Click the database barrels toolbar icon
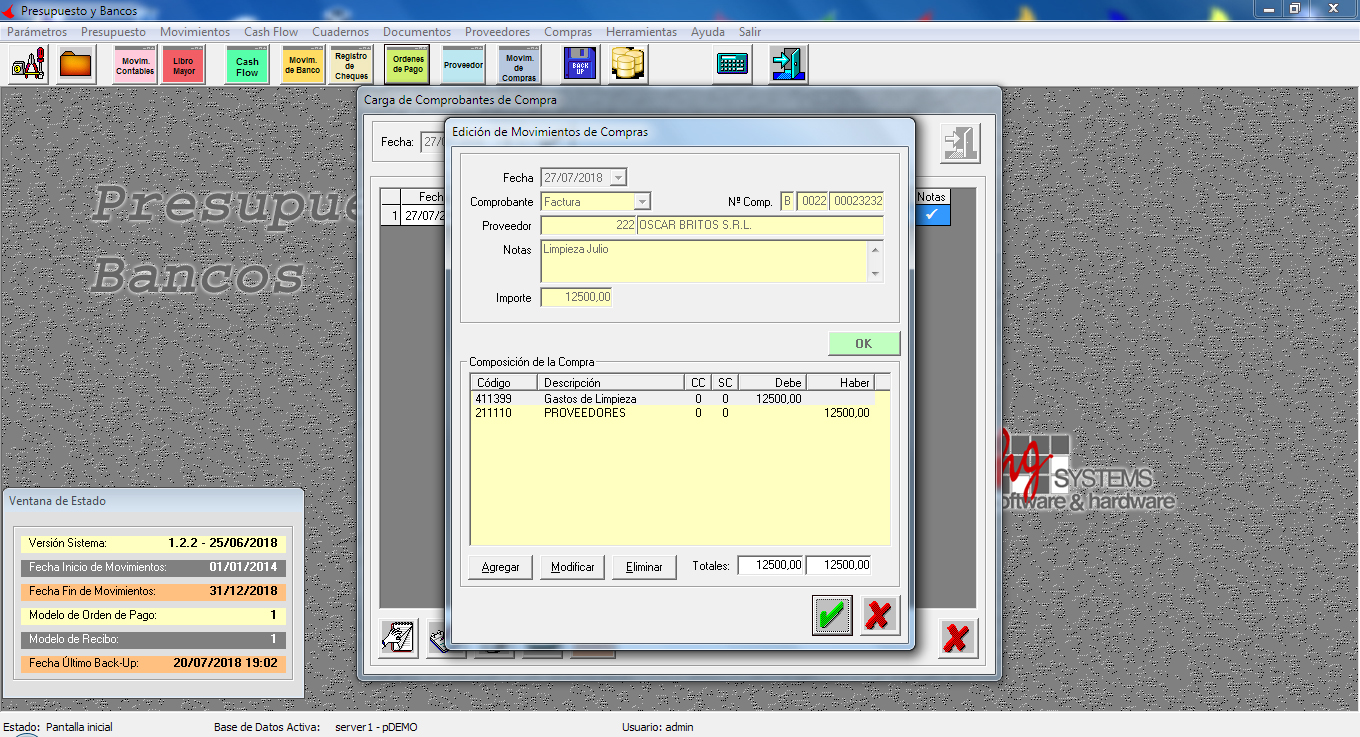 pyautogui.click(x=629, y=65)
